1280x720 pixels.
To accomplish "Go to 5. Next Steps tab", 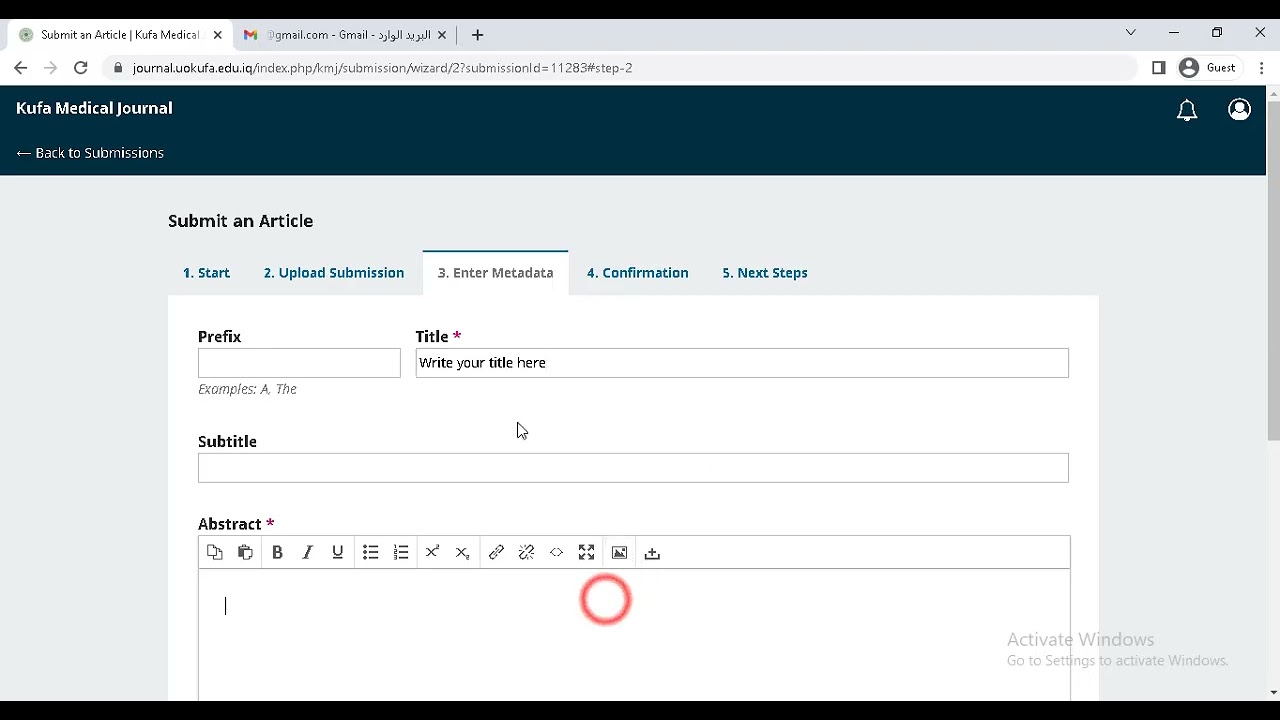I will [765, 273].
